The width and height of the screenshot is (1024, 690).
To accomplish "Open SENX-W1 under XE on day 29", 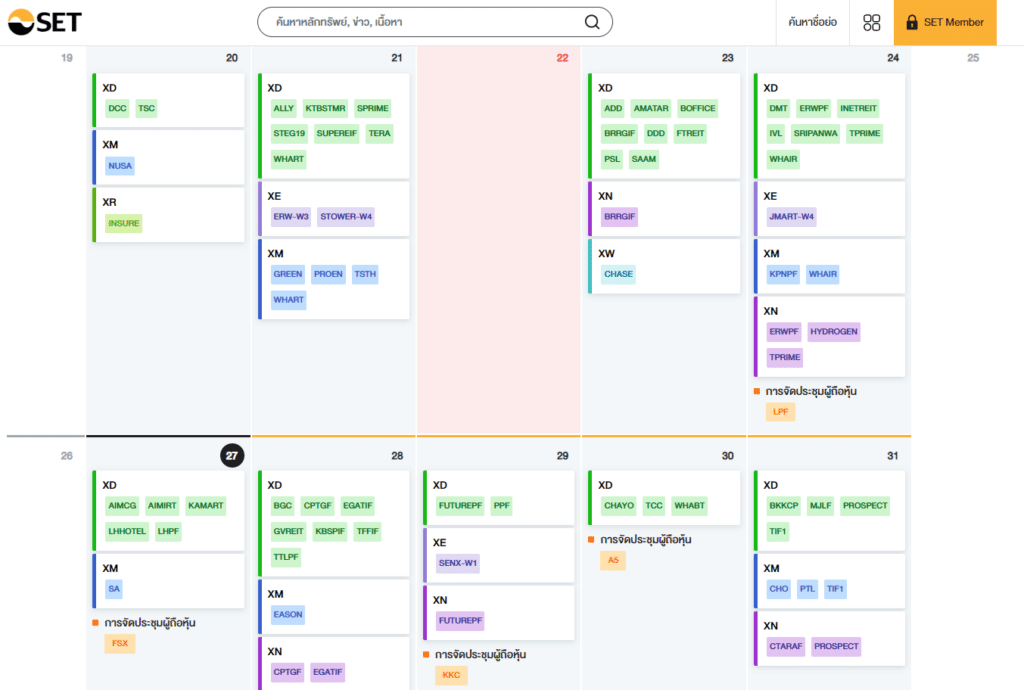I will tap(458, 563).
